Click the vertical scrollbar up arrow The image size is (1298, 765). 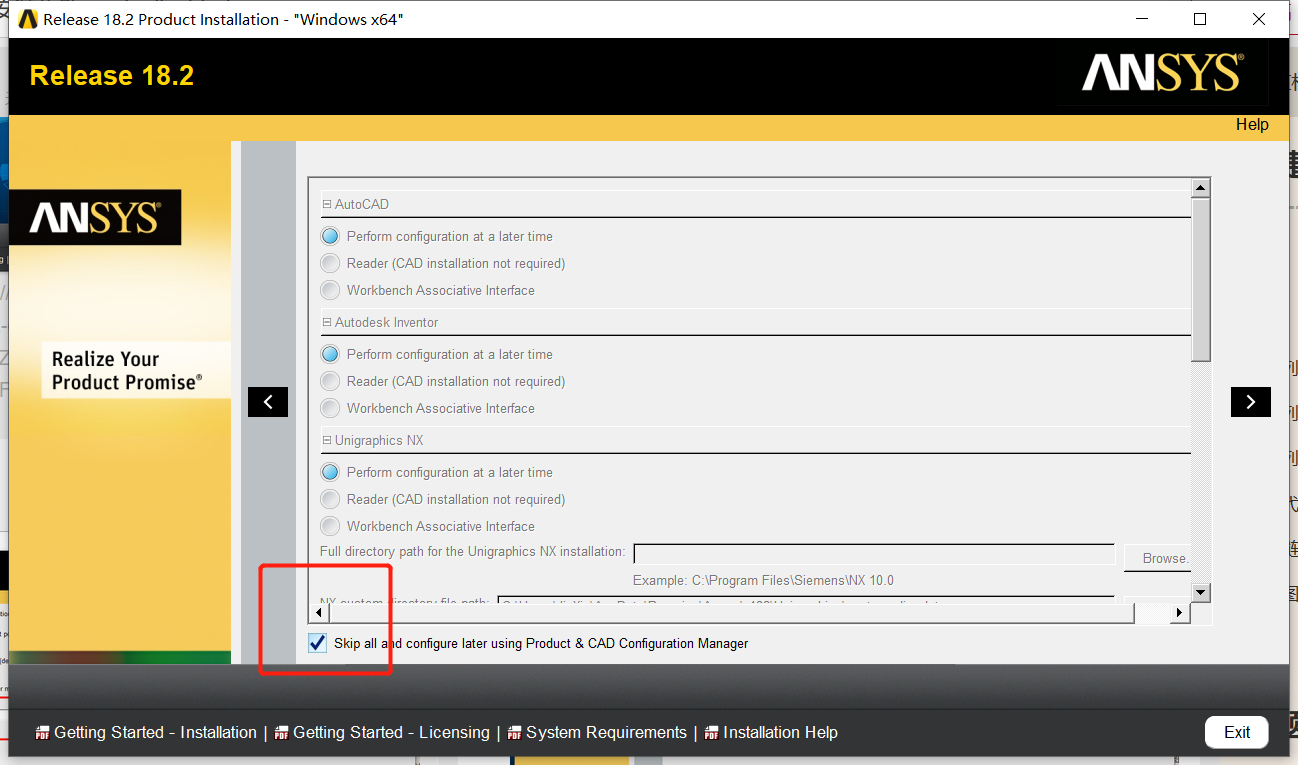point(1201,187)
